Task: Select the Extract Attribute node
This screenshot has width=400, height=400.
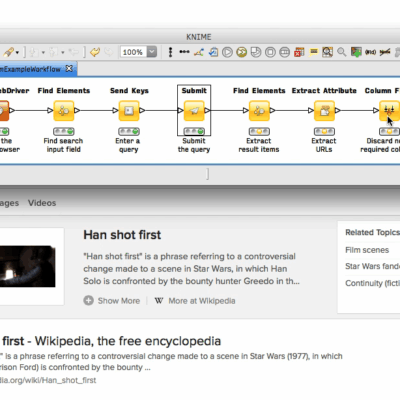Action: [x=324, y=111]
